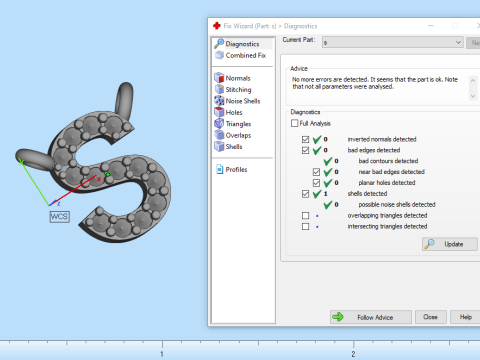
Task: Select the Stitching fixing page
Action: tap(233, 89)
